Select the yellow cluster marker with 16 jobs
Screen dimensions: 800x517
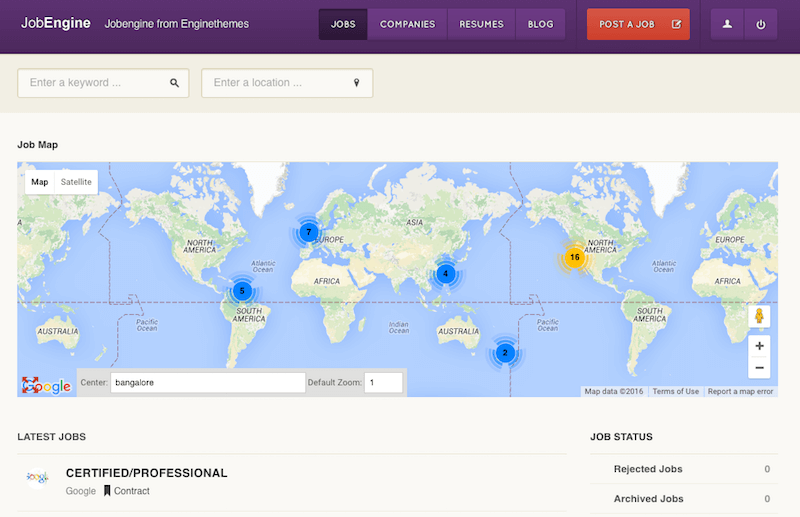[574, 257]
